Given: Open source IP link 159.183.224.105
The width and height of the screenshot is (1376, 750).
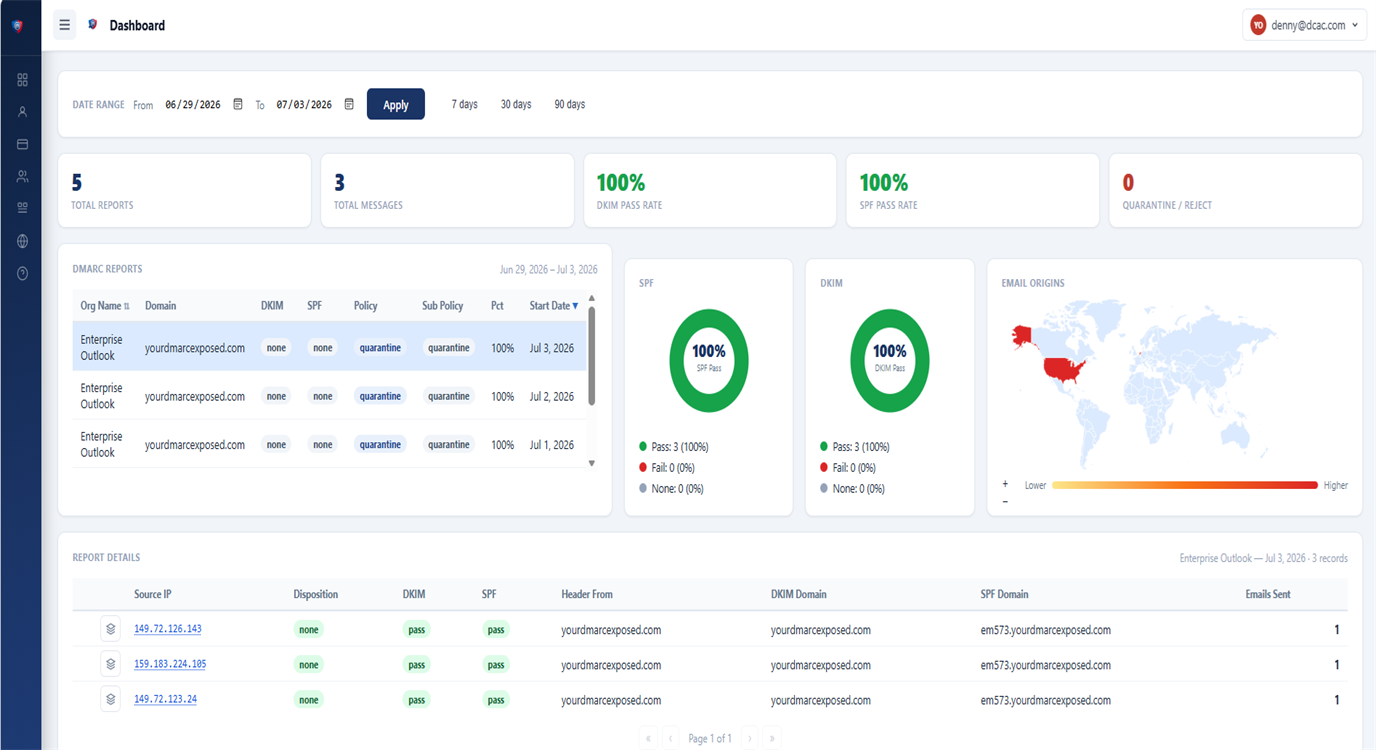Looking at the screenshot, I should tap(171, 664).
